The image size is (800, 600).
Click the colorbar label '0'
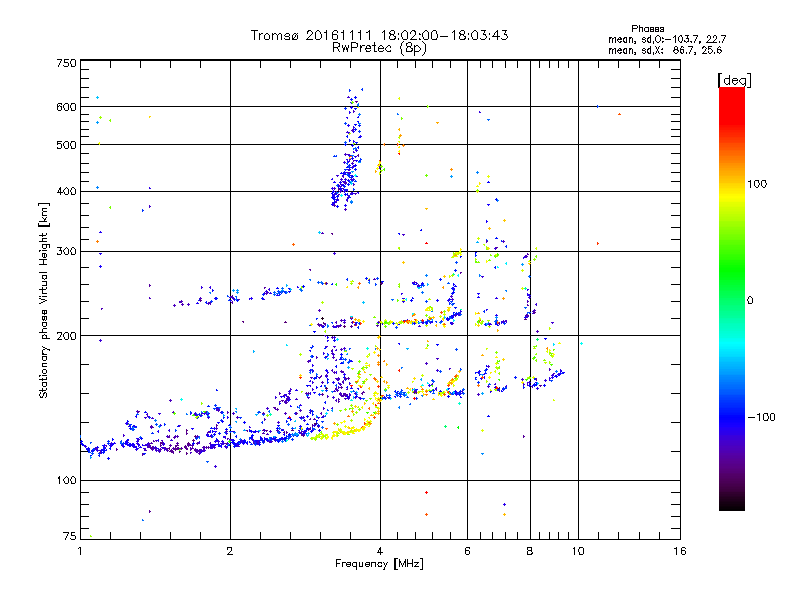pos(750,300)
